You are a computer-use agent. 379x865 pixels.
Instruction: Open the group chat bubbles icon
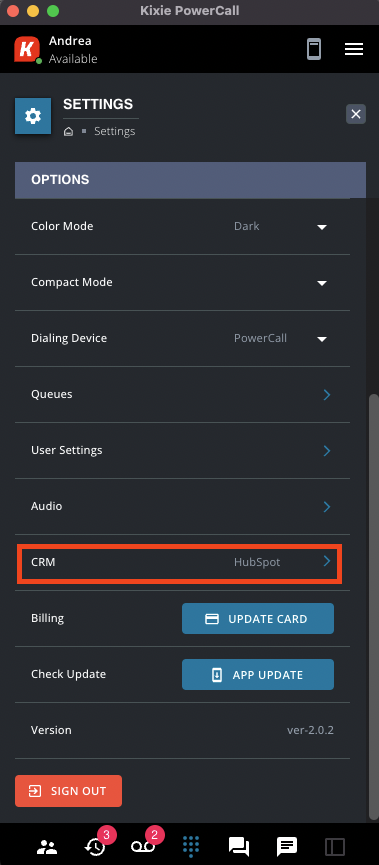coord(239,846)
